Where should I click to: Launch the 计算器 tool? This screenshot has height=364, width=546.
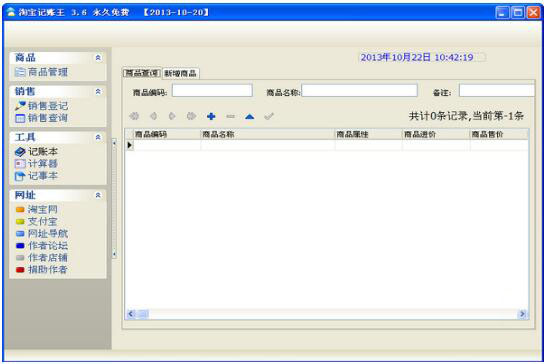point(36,163)
